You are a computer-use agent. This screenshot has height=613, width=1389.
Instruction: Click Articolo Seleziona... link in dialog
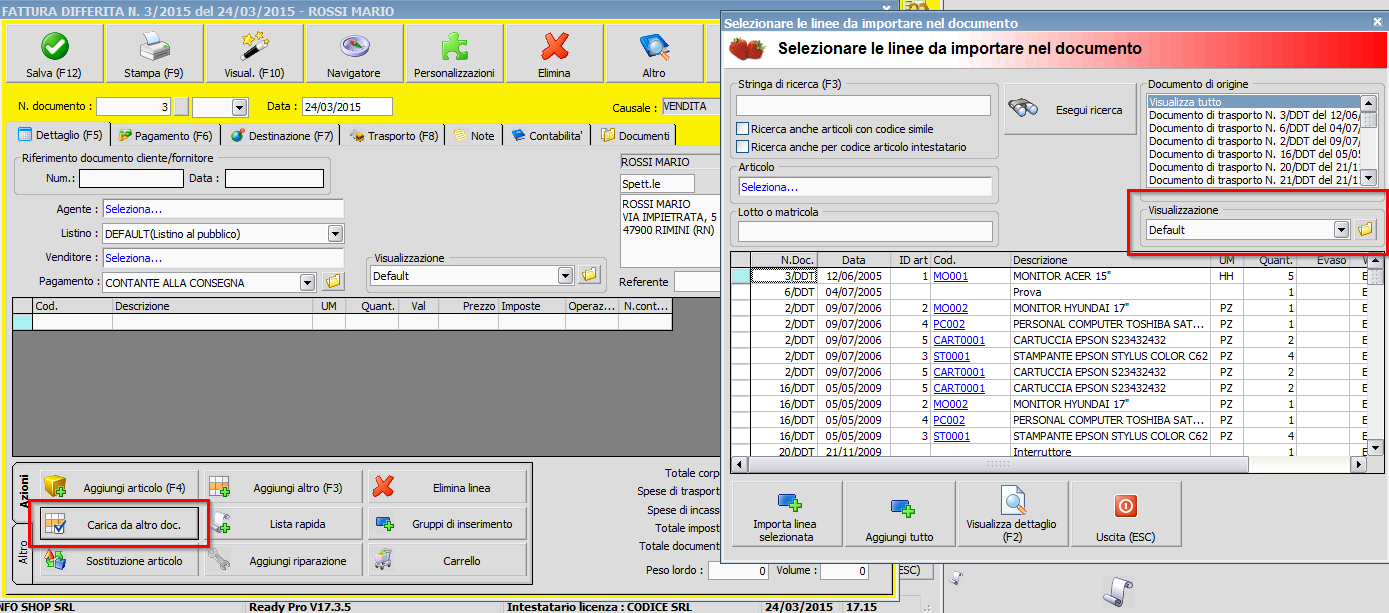pyautogui.click(x=769, y=187)
